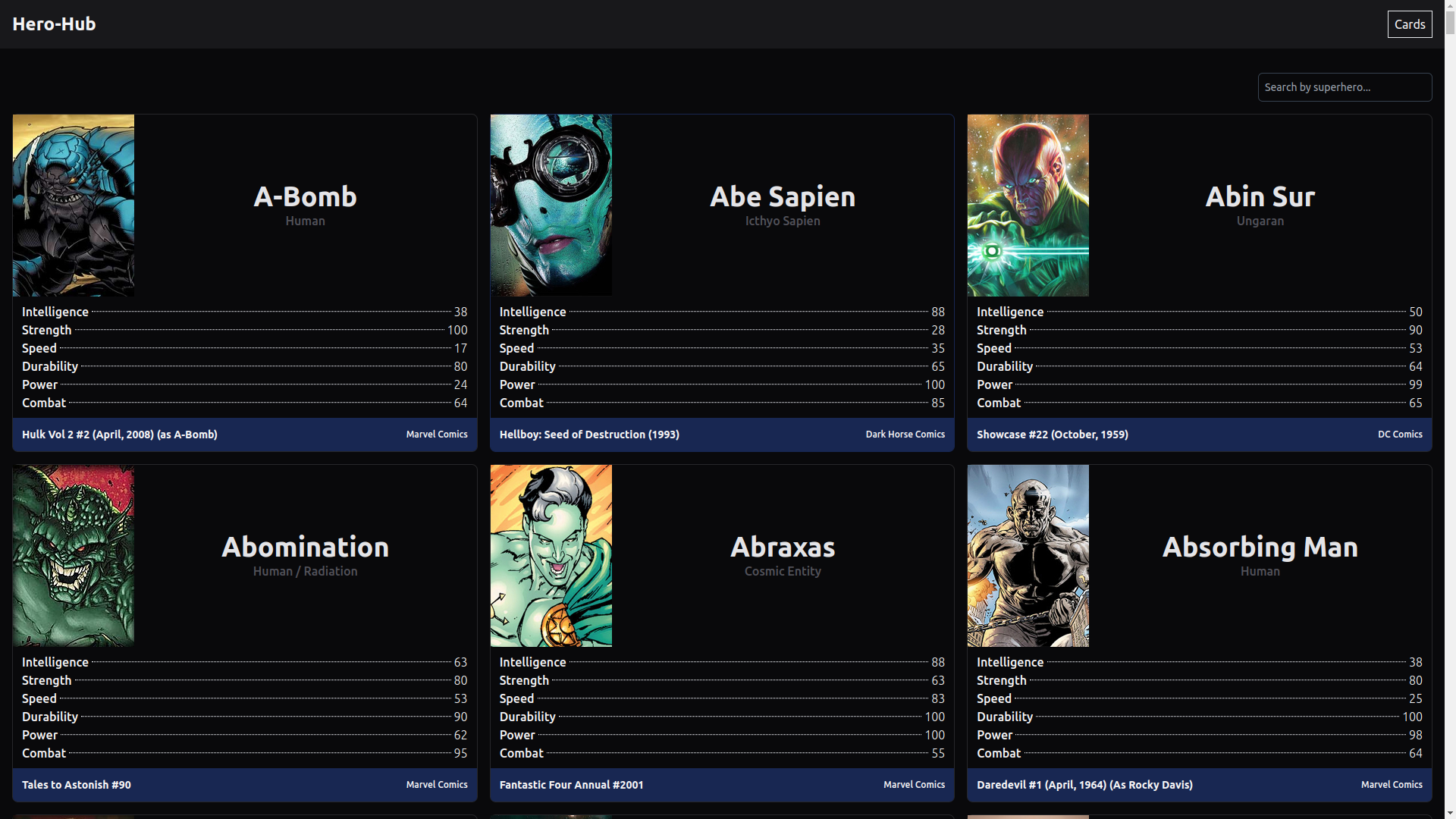Click the page vertical scrollbar
Viewport: 1456px width, 819px height.
[1449, 409]
